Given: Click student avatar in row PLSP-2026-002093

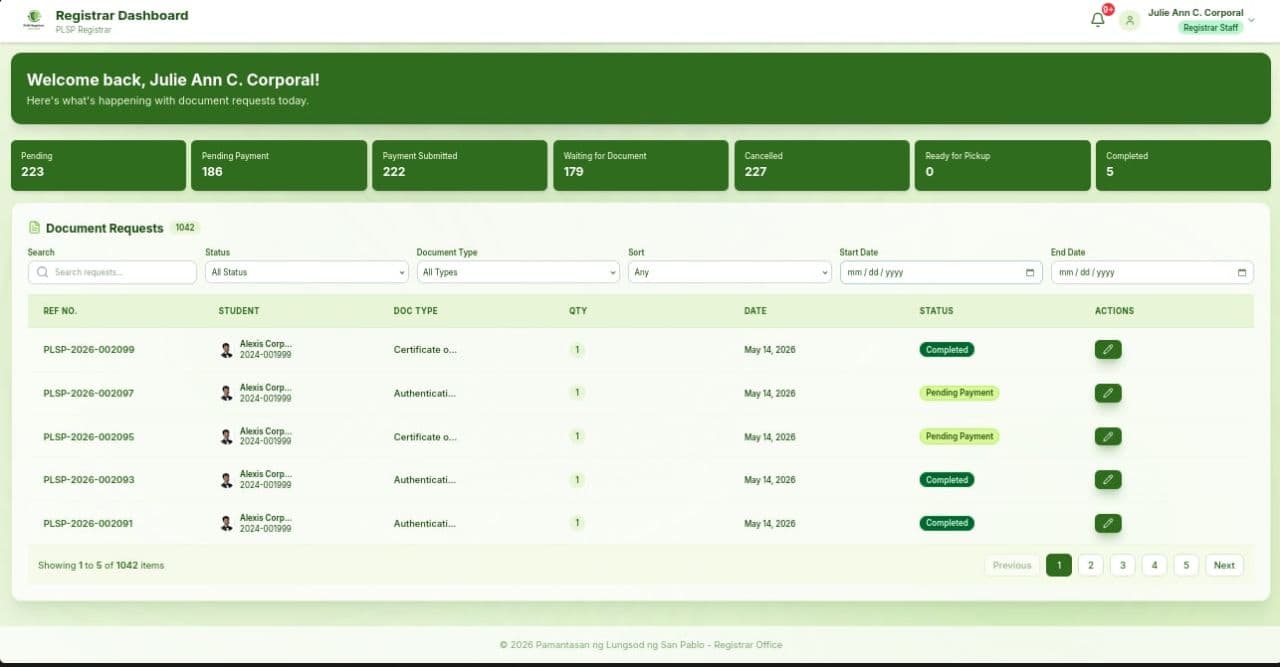Looking at the screenshot, I should (227, 480).
